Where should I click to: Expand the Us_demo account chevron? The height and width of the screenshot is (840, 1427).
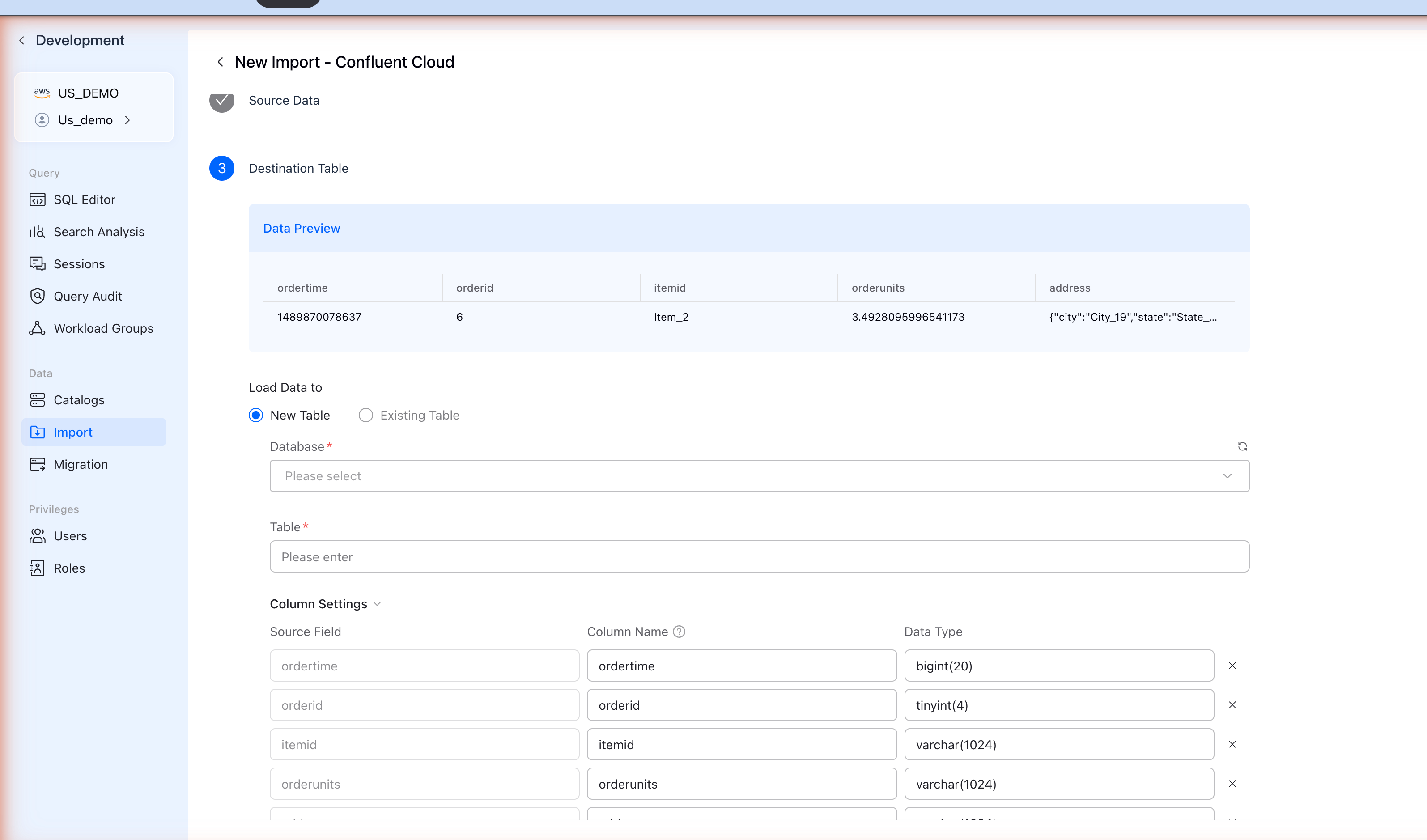coord(127,120)
